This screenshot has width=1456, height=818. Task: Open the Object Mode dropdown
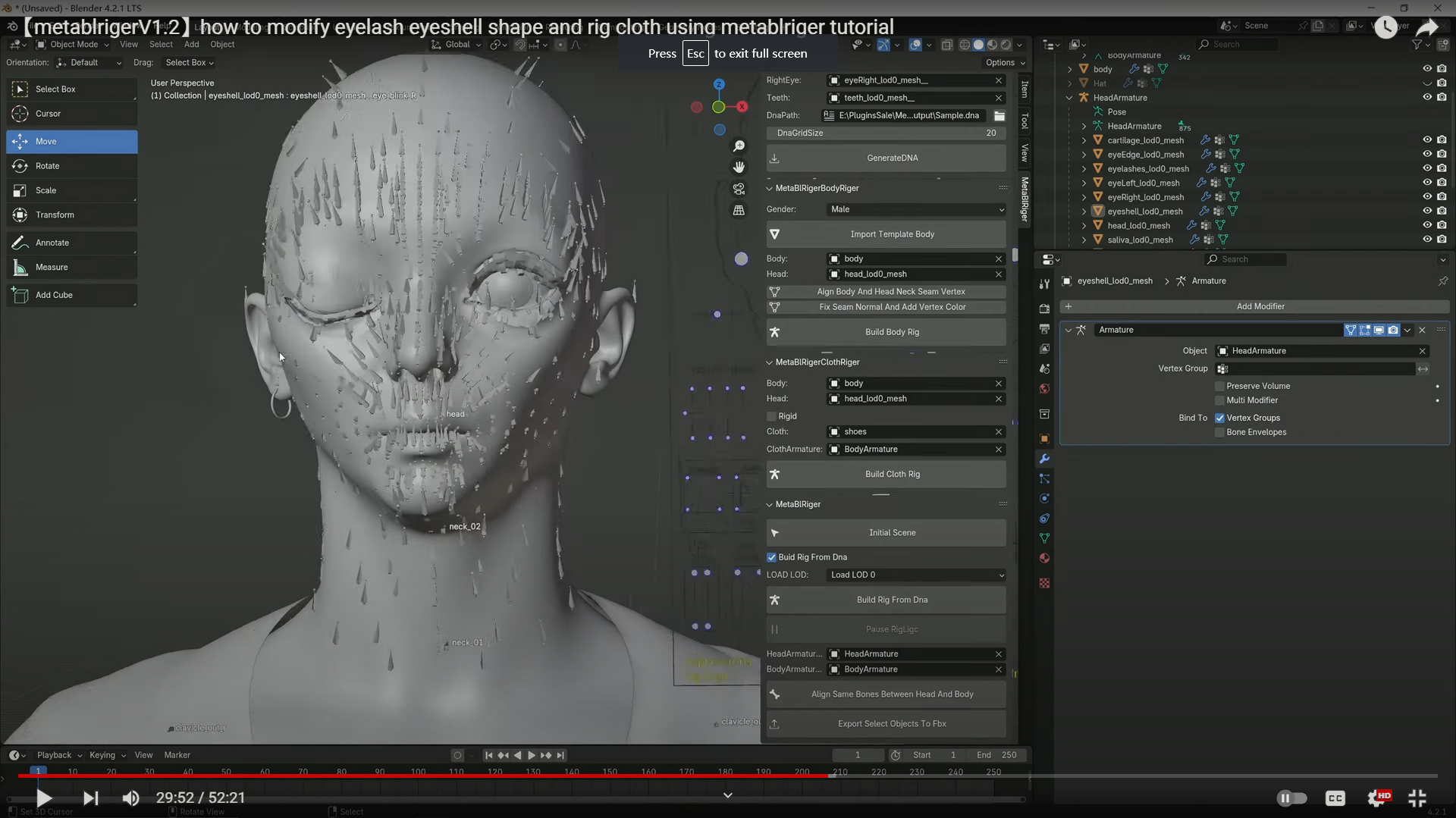point(73,44)
